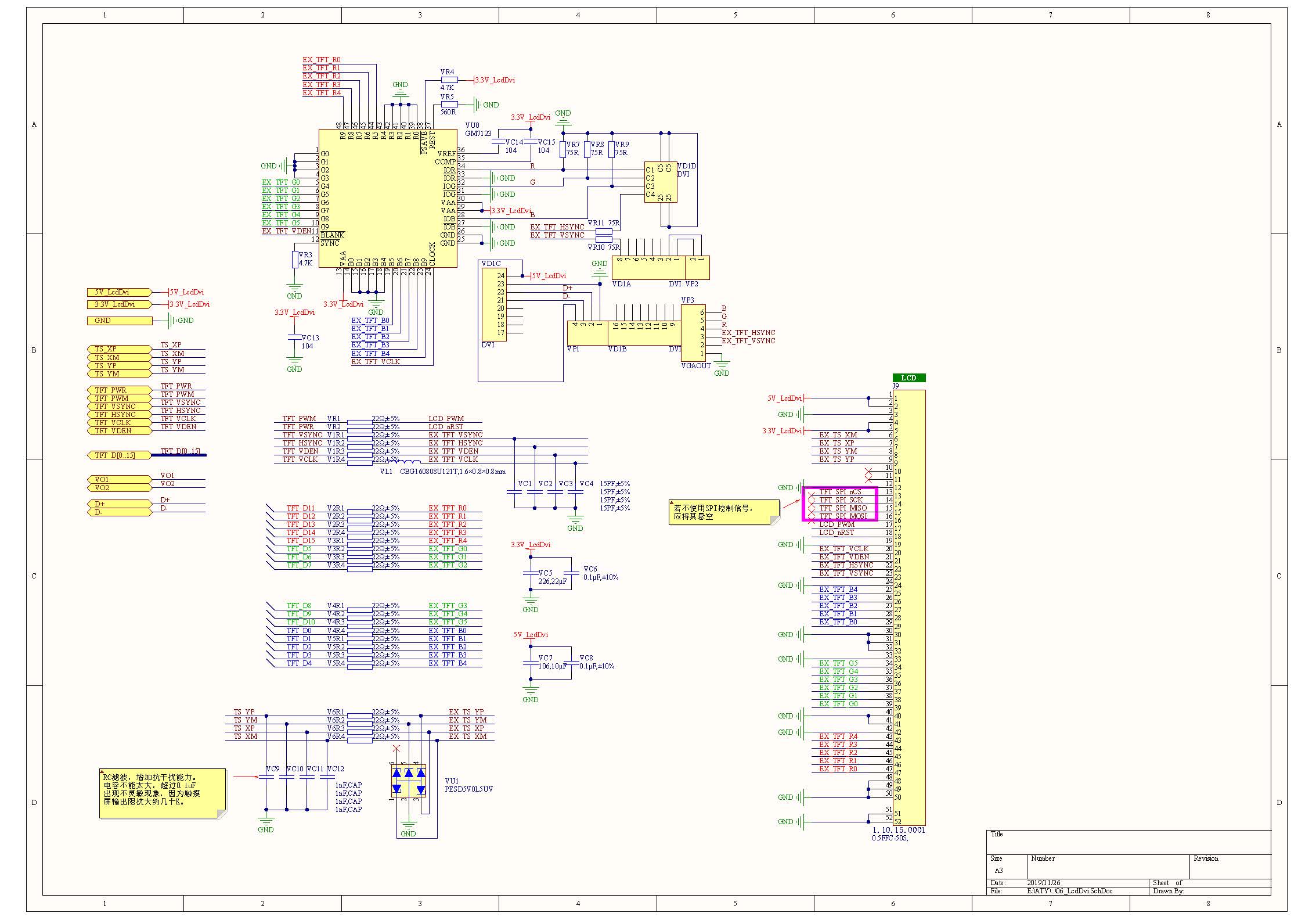Select the VC5 226,22µF capacitor
Viewport: 1316px width, 920px height.
(x=530, y=573)
